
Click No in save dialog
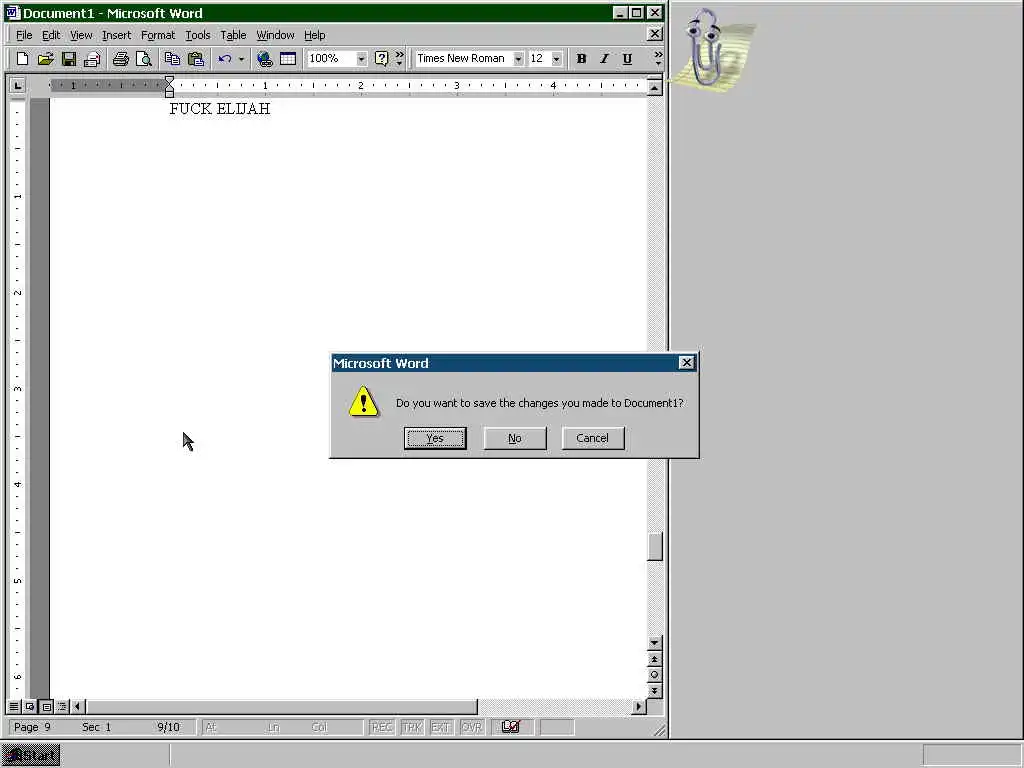coord(515,438)
